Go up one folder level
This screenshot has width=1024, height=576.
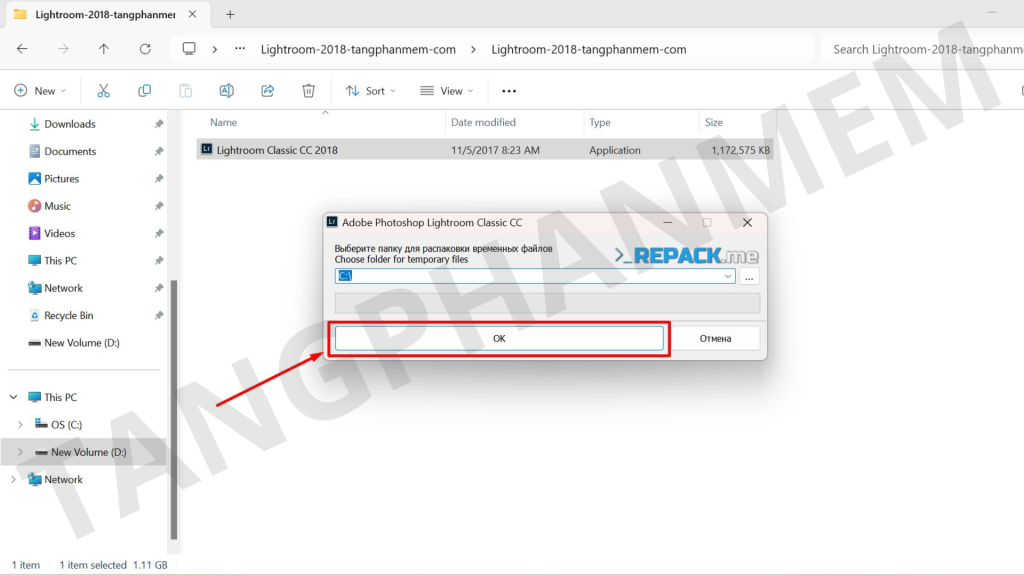point(104,49)
